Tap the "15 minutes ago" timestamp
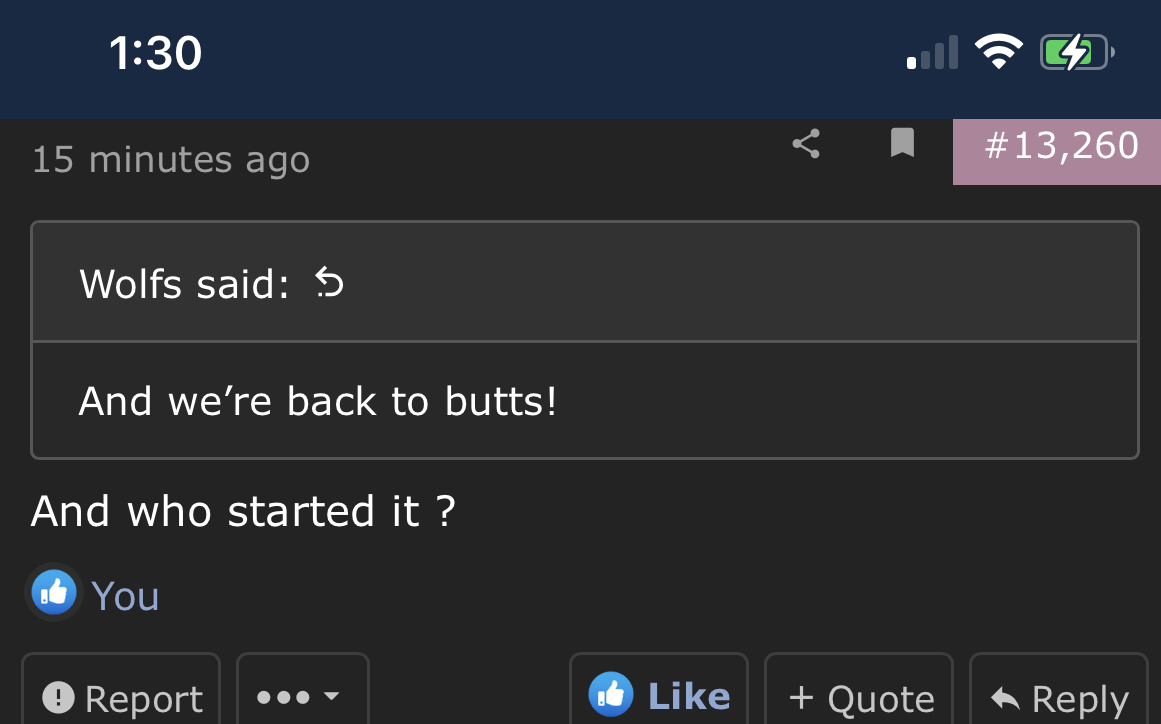Viewport: 1161px width, 724px height. point(171,160)
